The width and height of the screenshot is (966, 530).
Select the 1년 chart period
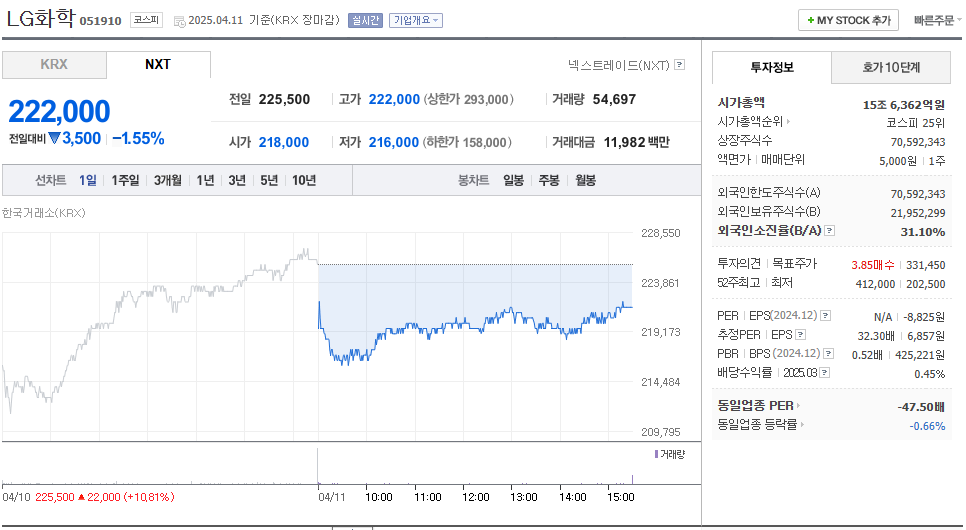coord(205,181)
